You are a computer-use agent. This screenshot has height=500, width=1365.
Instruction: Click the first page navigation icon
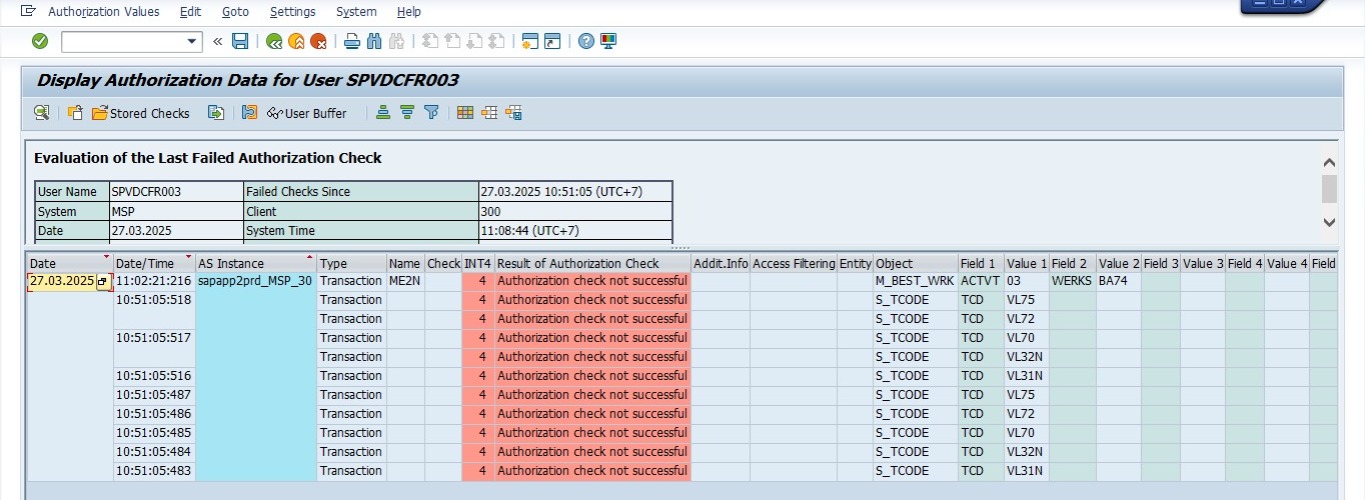430,41
